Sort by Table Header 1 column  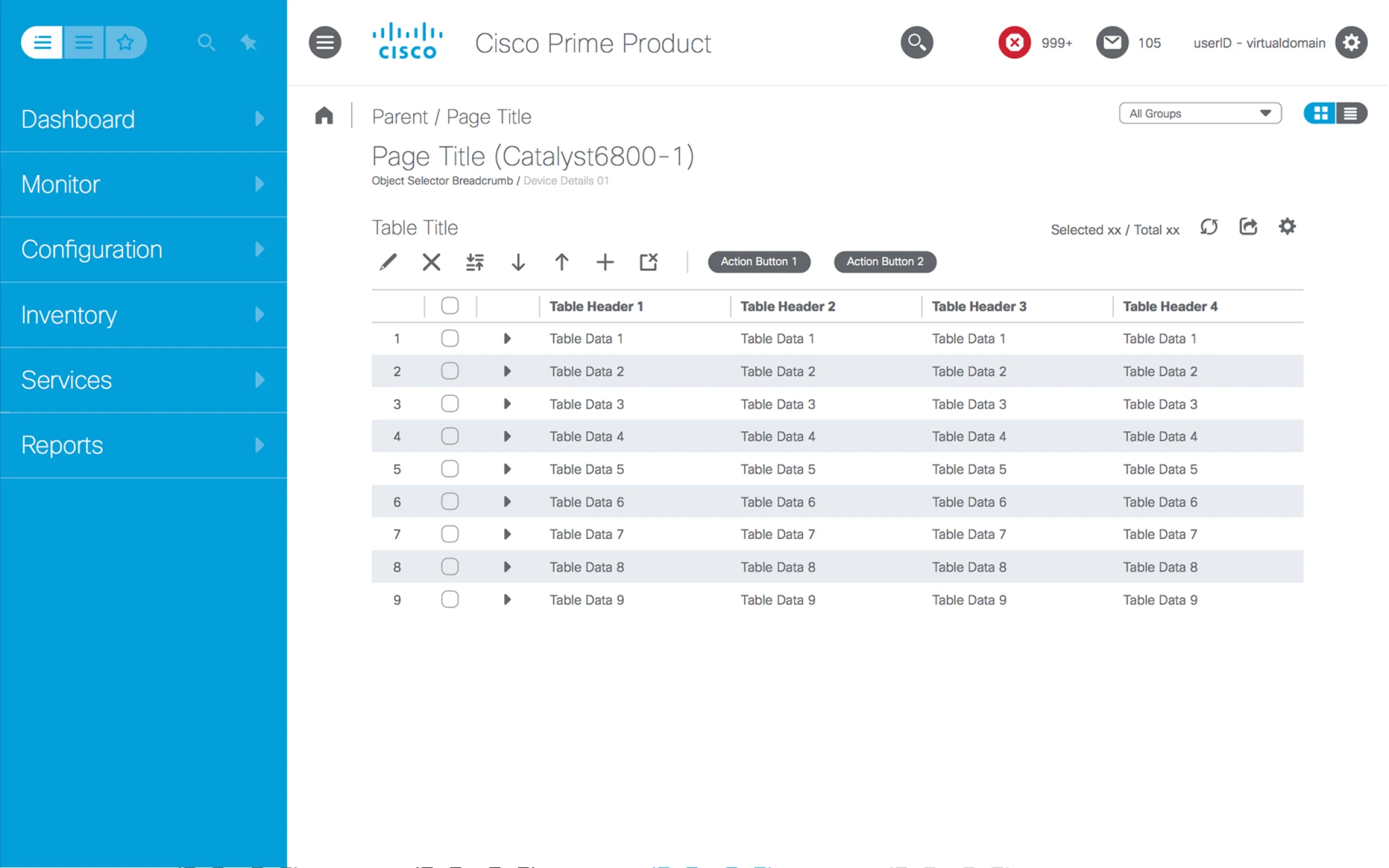click(596, 307)
